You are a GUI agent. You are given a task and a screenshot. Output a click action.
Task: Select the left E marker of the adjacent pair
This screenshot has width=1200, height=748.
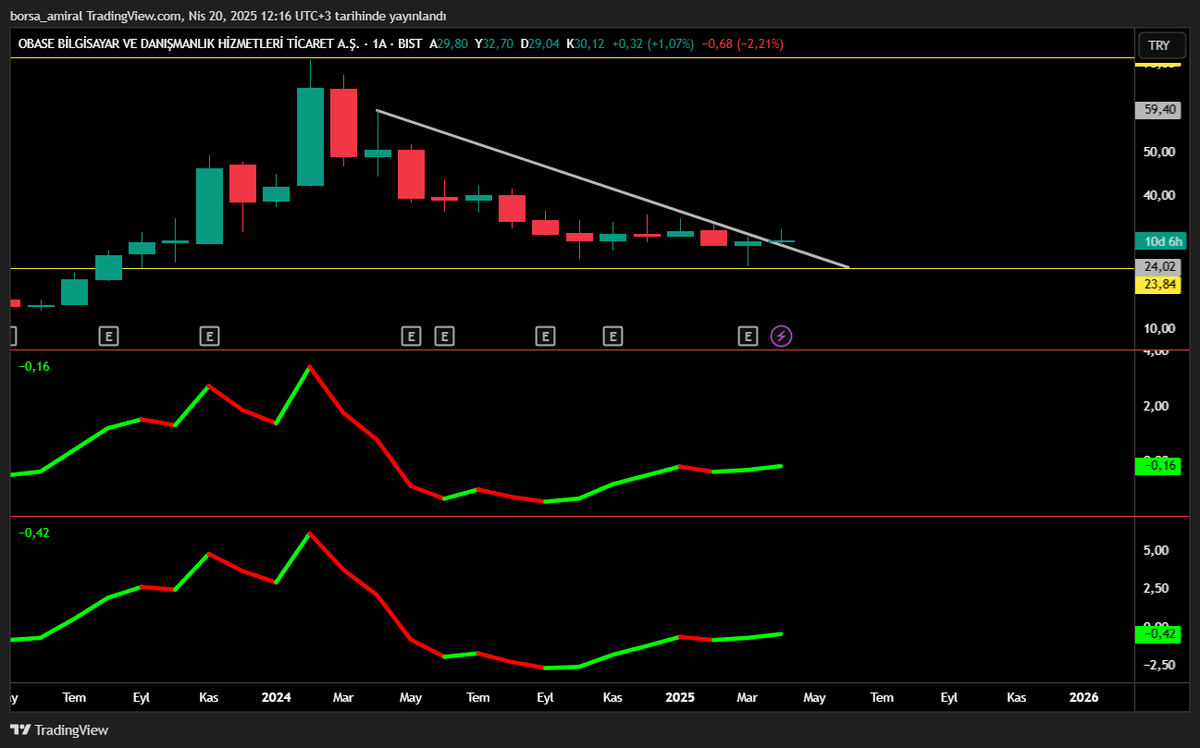point(411,336)
